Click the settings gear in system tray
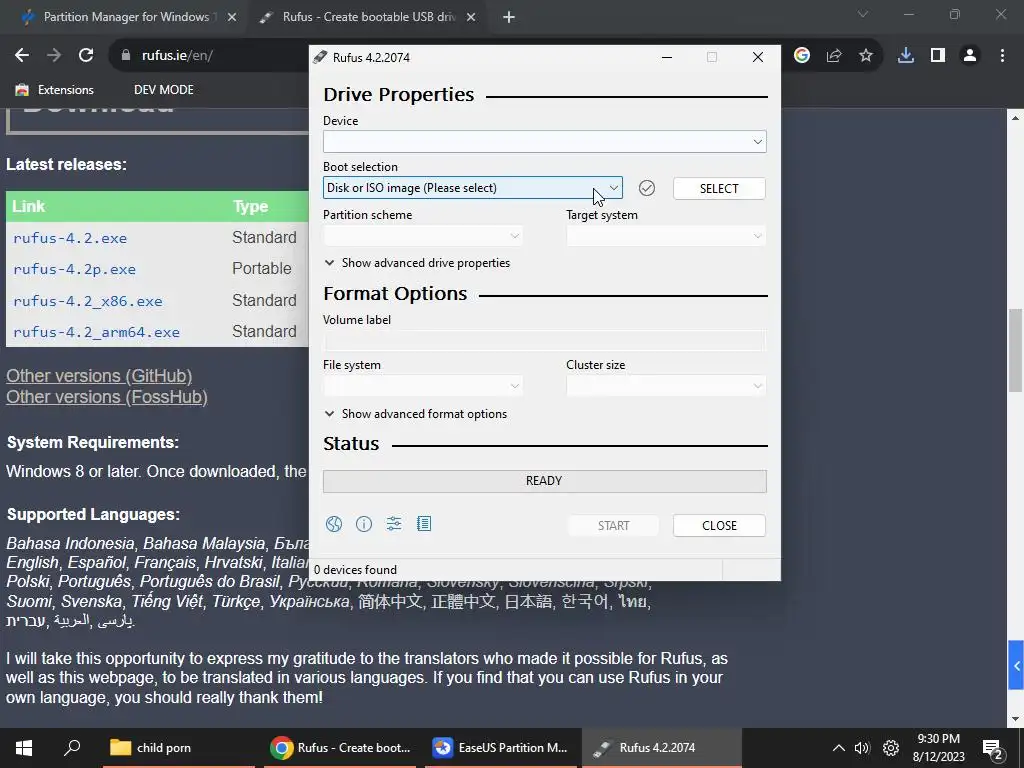Image resolution: width=1024 pixels, height=768 pixels. [x=891, y=748]
